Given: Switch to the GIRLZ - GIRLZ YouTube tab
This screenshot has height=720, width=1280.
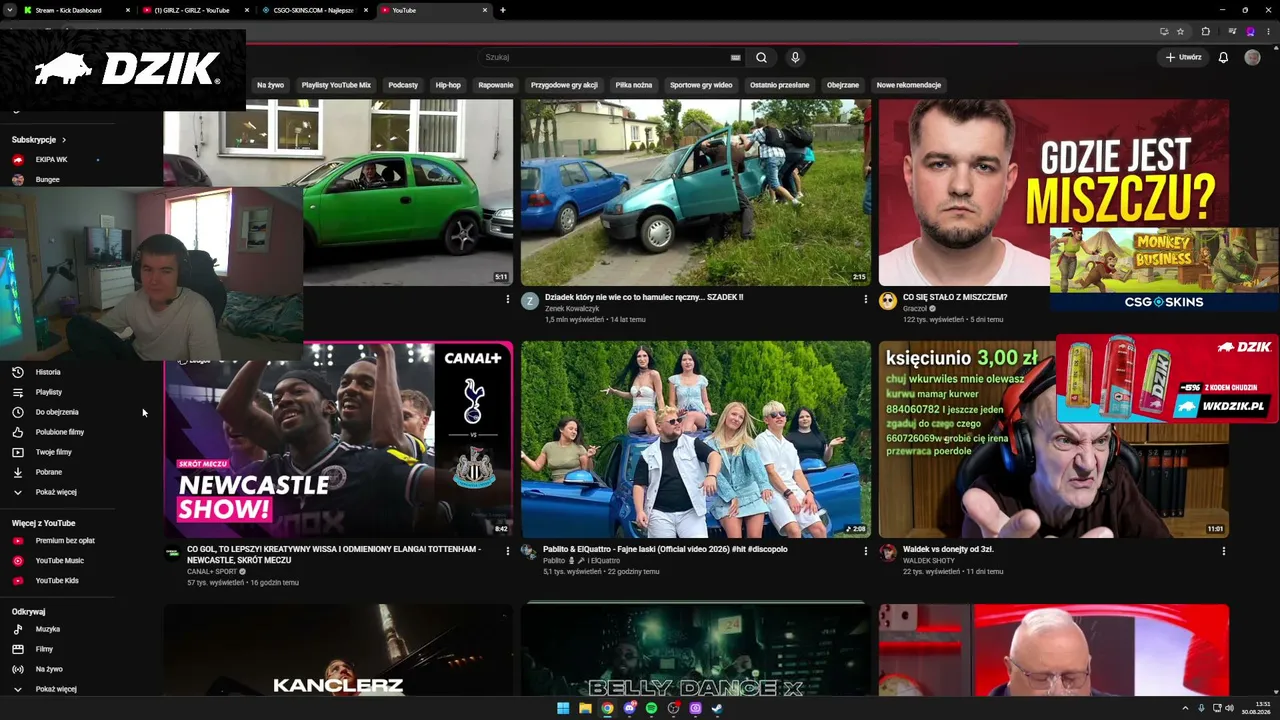Looking at the screenshot, I should pyautogui.click(x=195, y=10).
